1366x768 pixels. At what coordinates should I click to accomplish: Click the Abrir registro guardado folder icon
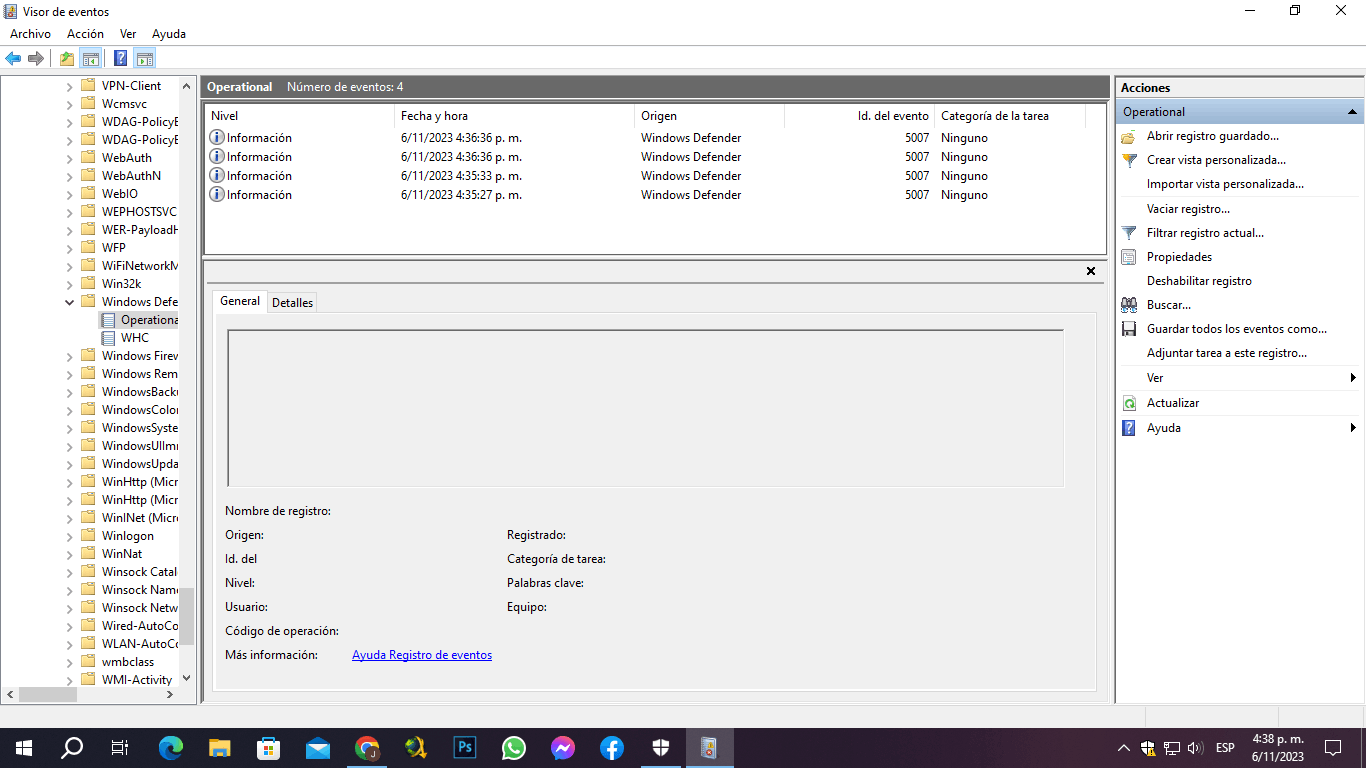pyautogui.click(x=1129, y=136)
